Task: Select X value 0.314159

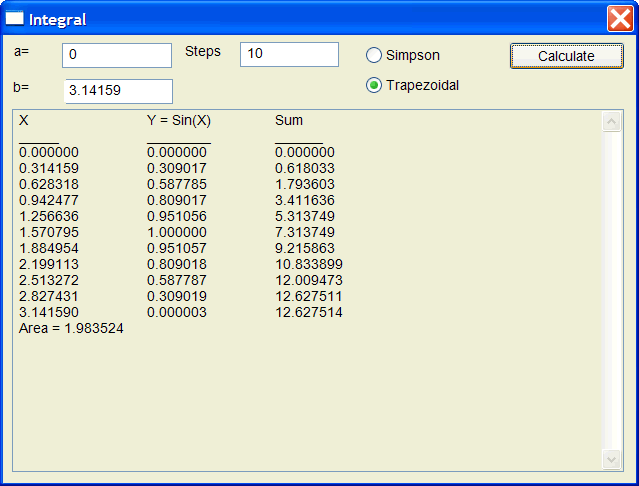Action: 49,168
